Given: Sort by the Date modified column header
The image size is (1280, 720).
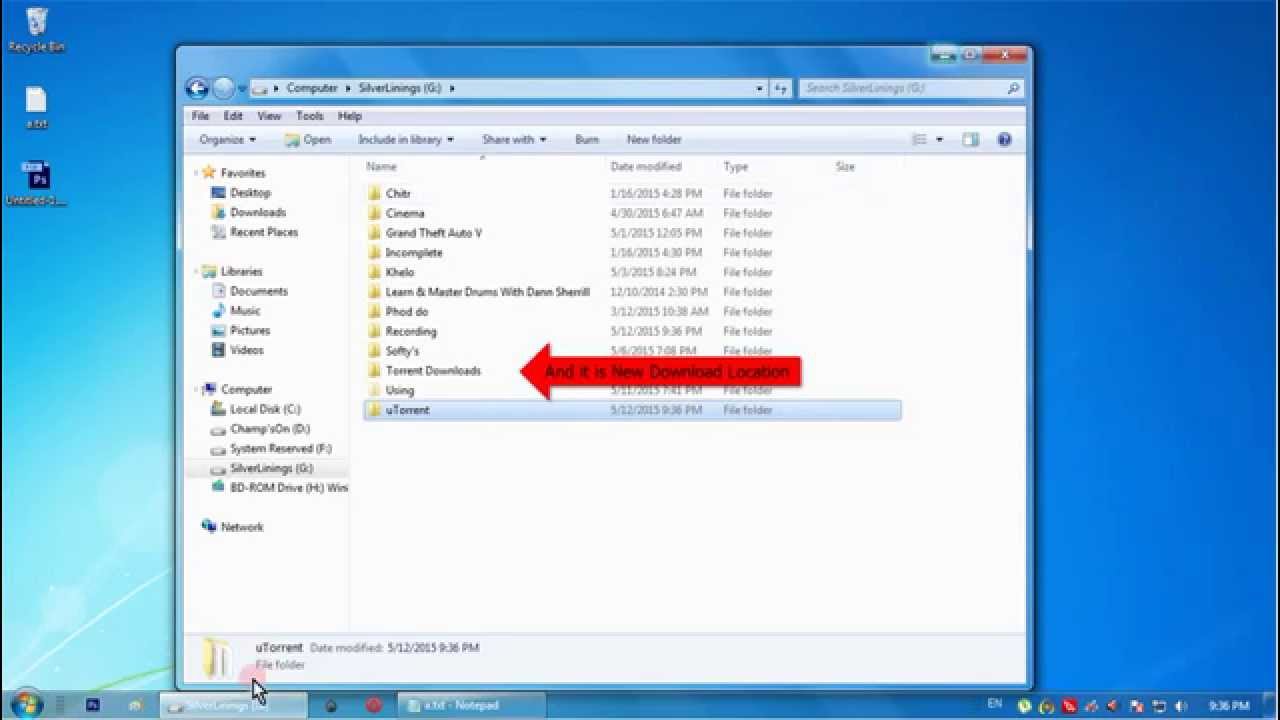Looking at the screenshot, I should [x=646, y=167].
